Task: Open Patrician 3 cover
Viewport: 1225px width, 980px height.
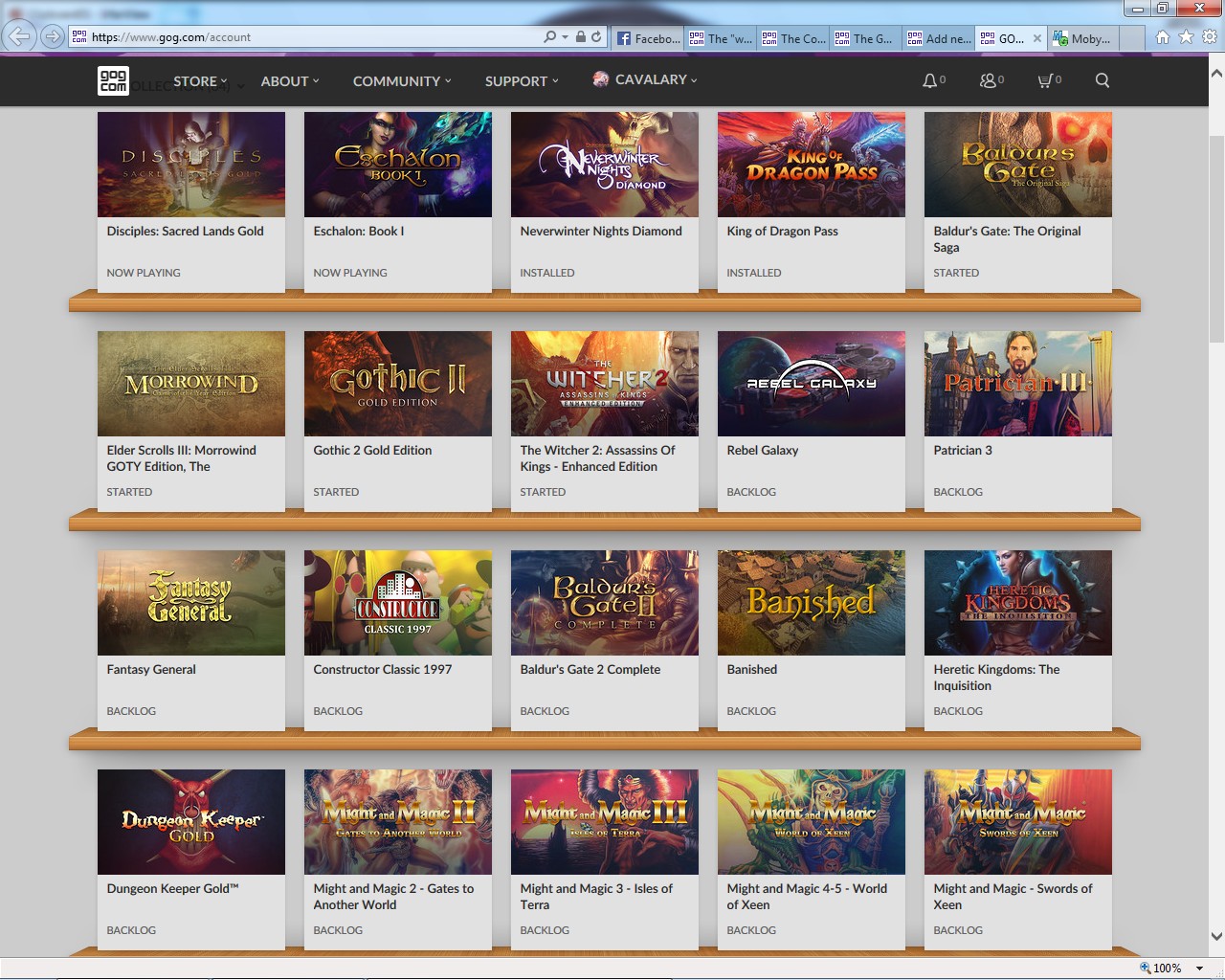Action: click(1018, 384)
